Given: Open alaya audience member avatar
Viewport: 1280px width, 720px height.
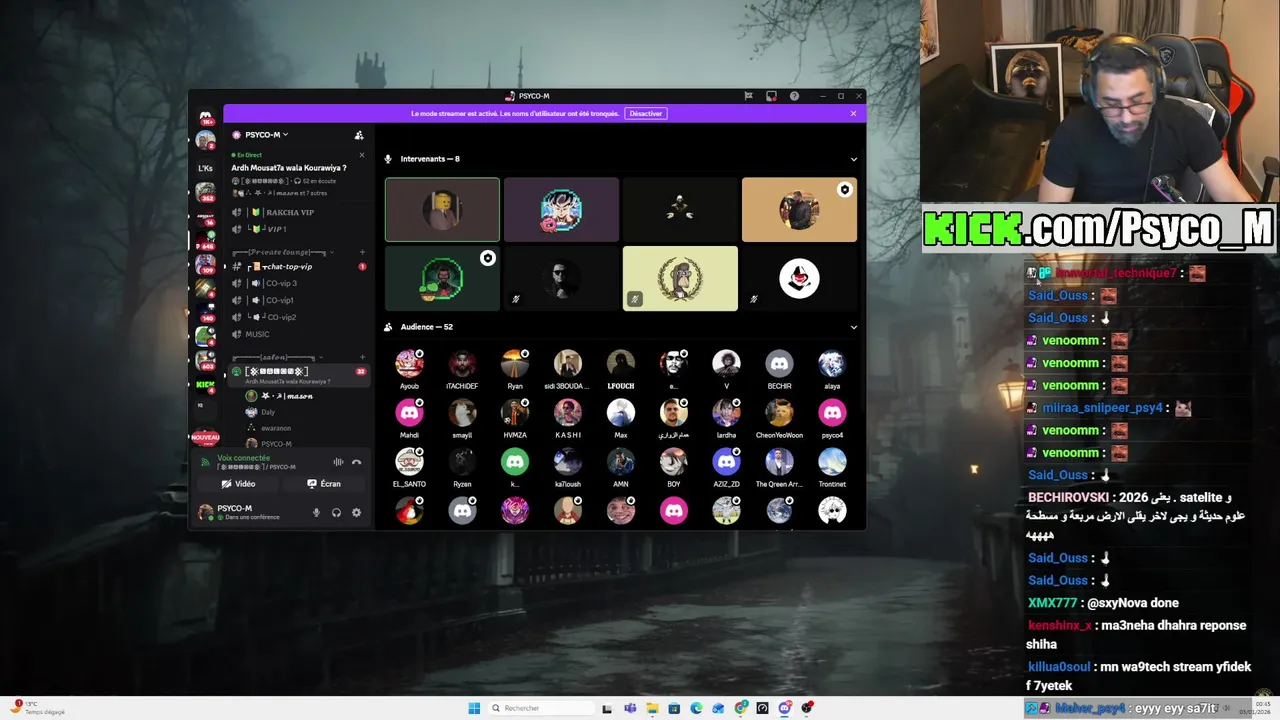Looking at the screenshot, I should pos(832,364).
